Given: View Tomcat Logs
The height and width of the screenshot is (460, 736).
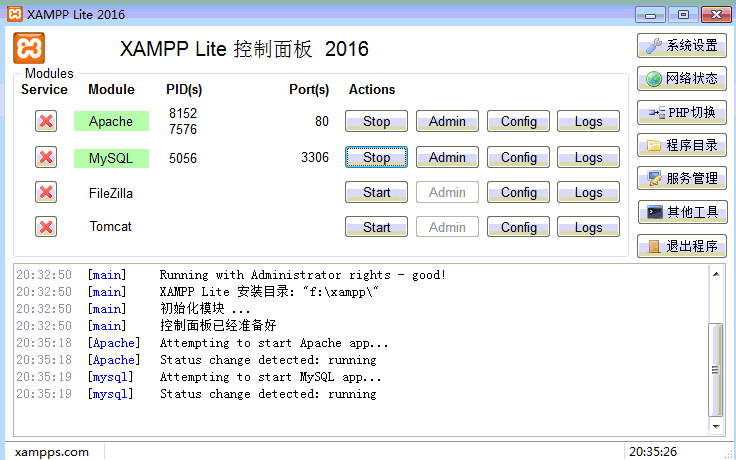Looking at the screenshot, I should [x=589, y=227].
